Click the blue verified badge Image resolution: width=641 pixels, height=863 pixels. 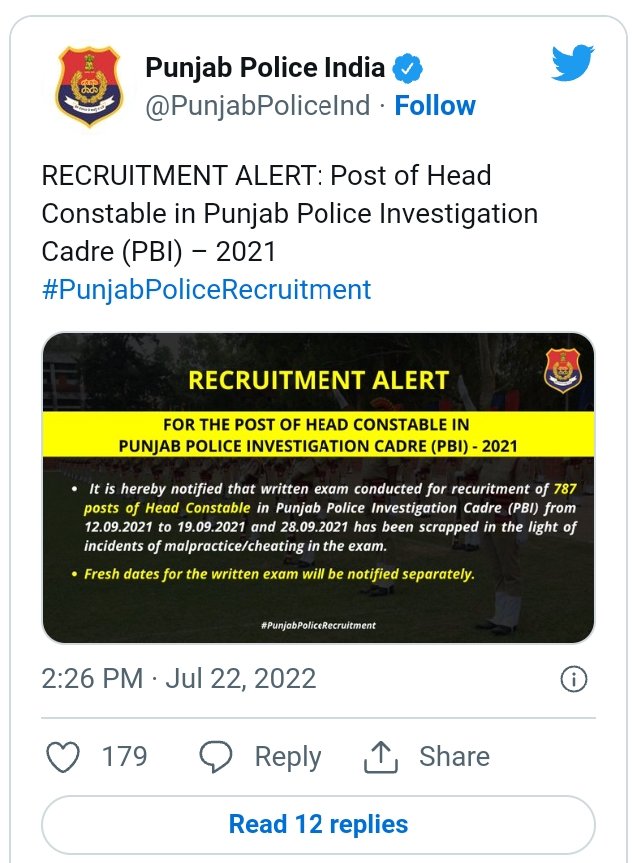tap(407, 69)
